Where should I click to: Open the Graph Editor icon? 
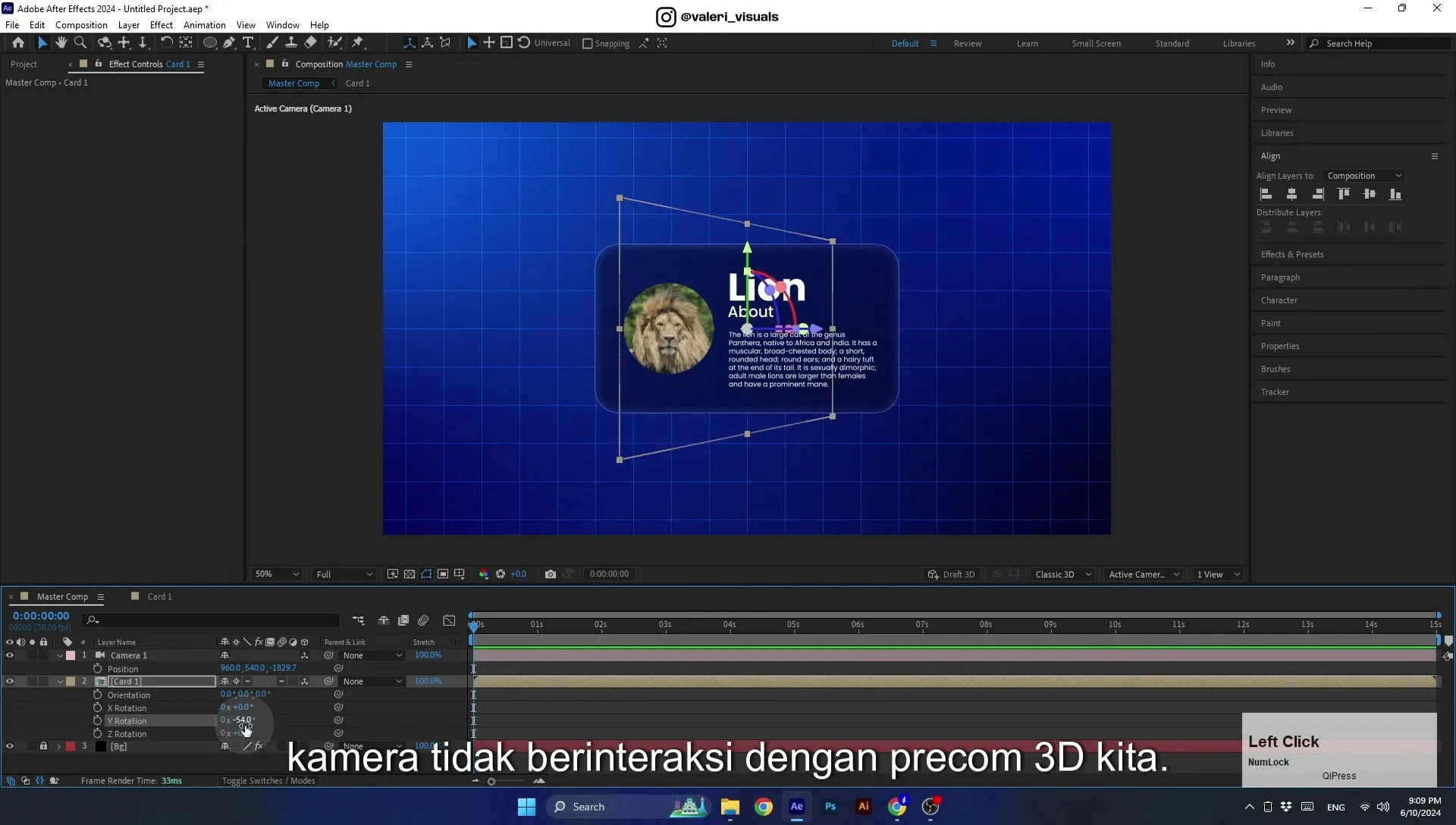tap(449, 620)
